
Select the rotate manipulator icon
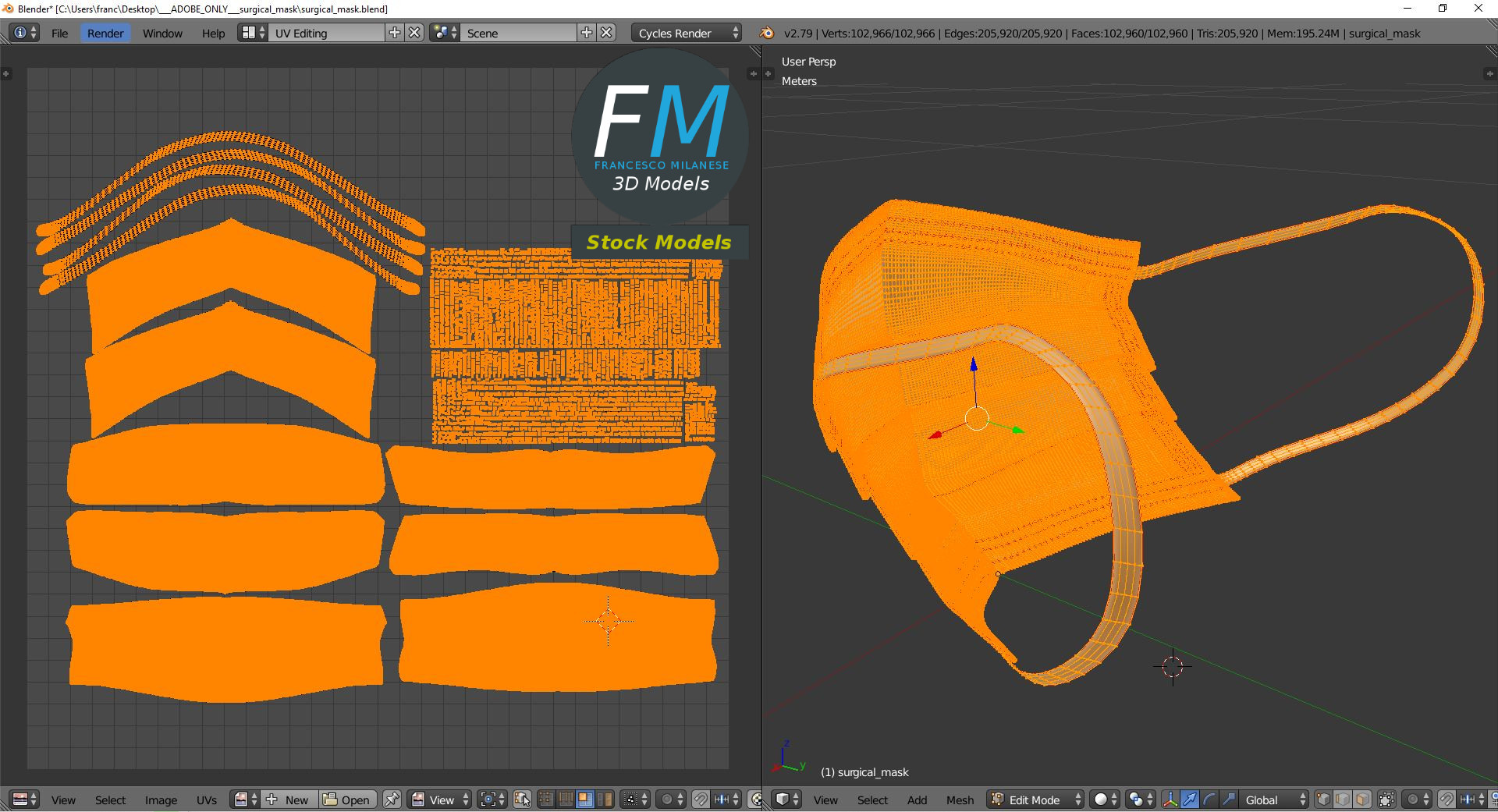point(1209,800)
